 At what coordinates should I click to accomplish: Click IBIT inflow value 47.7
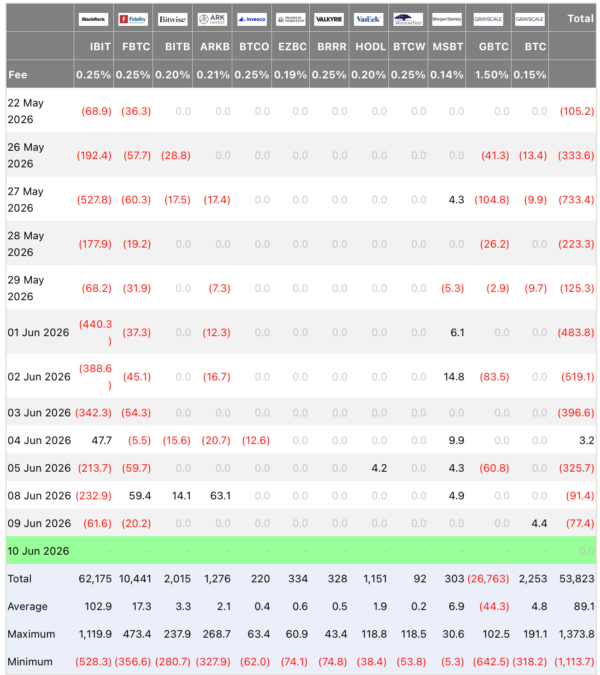coord(102,440)
